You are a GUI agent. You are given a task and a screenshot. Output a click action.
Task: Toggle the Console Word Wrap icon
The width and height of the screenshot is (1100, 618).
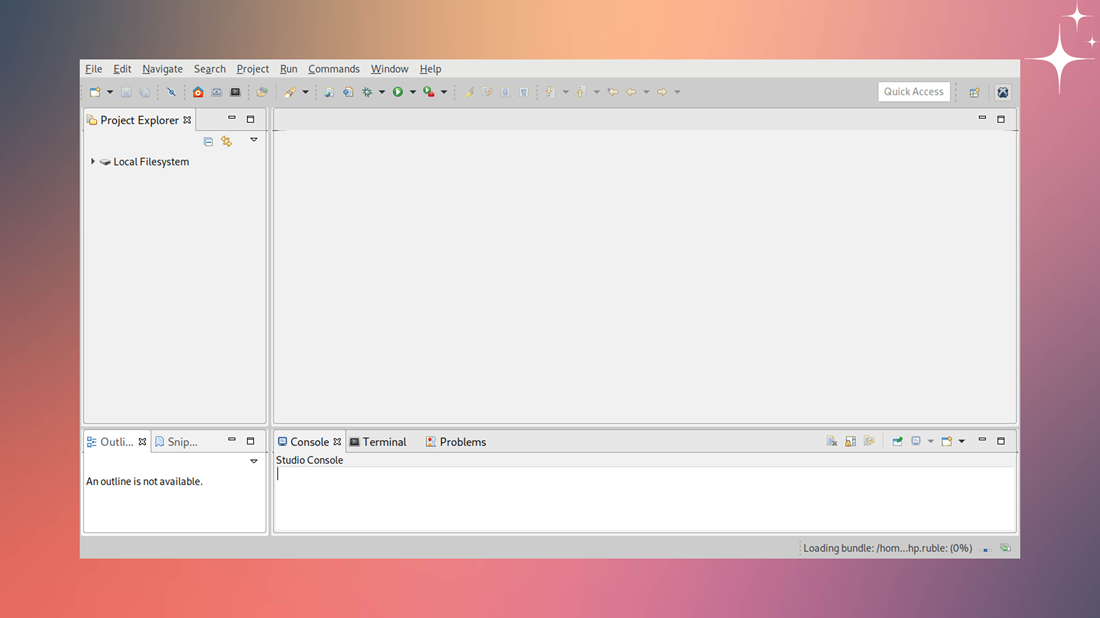pyautogui.click(x=869, y=441)
